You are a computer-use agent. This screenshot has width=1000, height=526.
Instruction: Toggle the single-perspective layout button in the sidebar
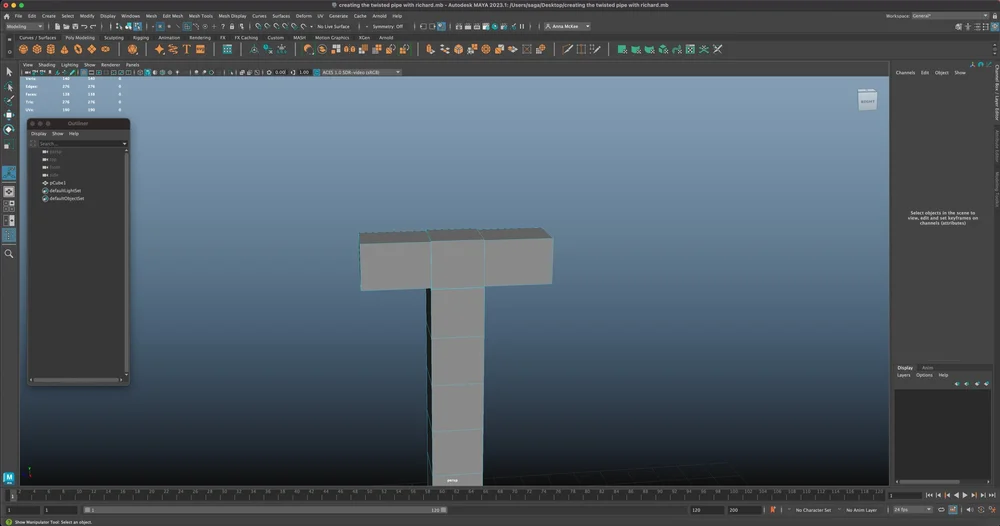tap(9, 191)
